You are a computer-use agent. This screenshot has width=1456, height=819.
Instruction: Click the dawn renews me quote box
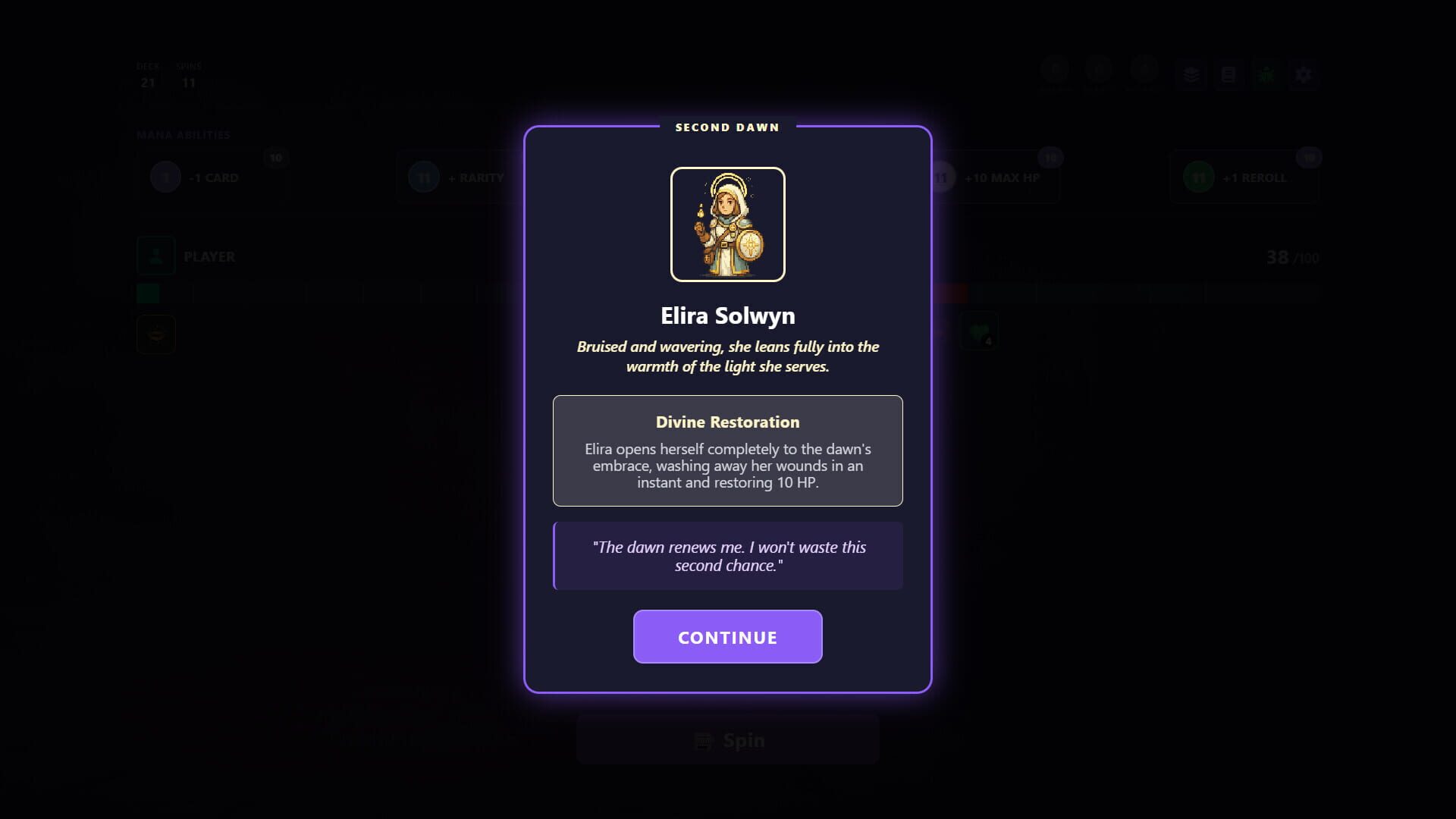coord(727,556)
